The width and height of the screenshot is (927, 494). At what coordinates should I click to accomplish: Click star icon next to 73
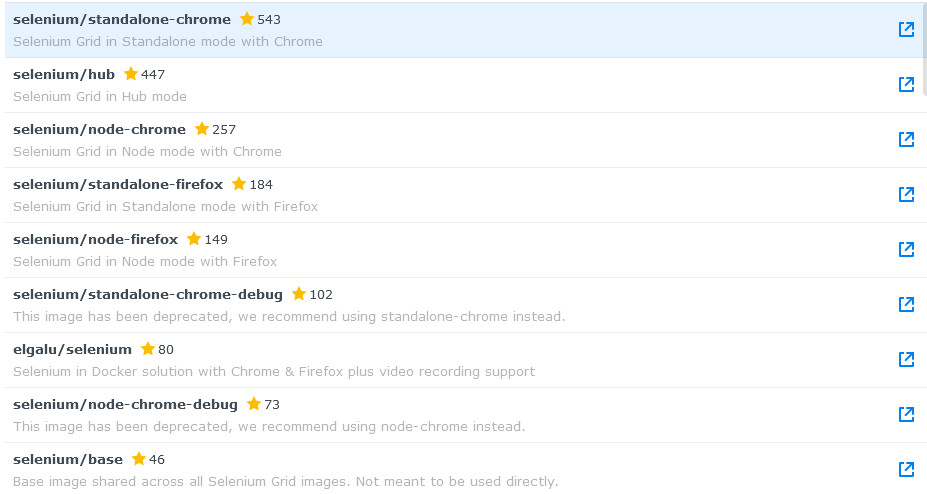254,404
